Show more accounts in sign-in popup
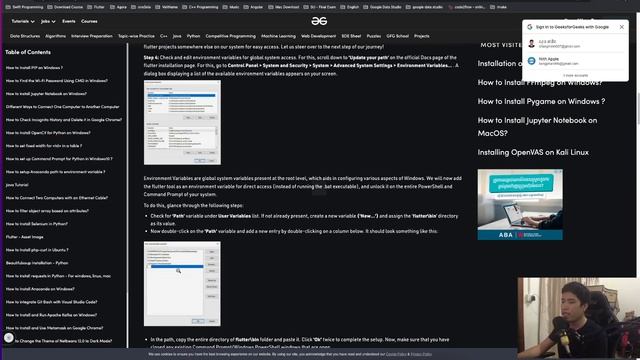 point(576,76)
